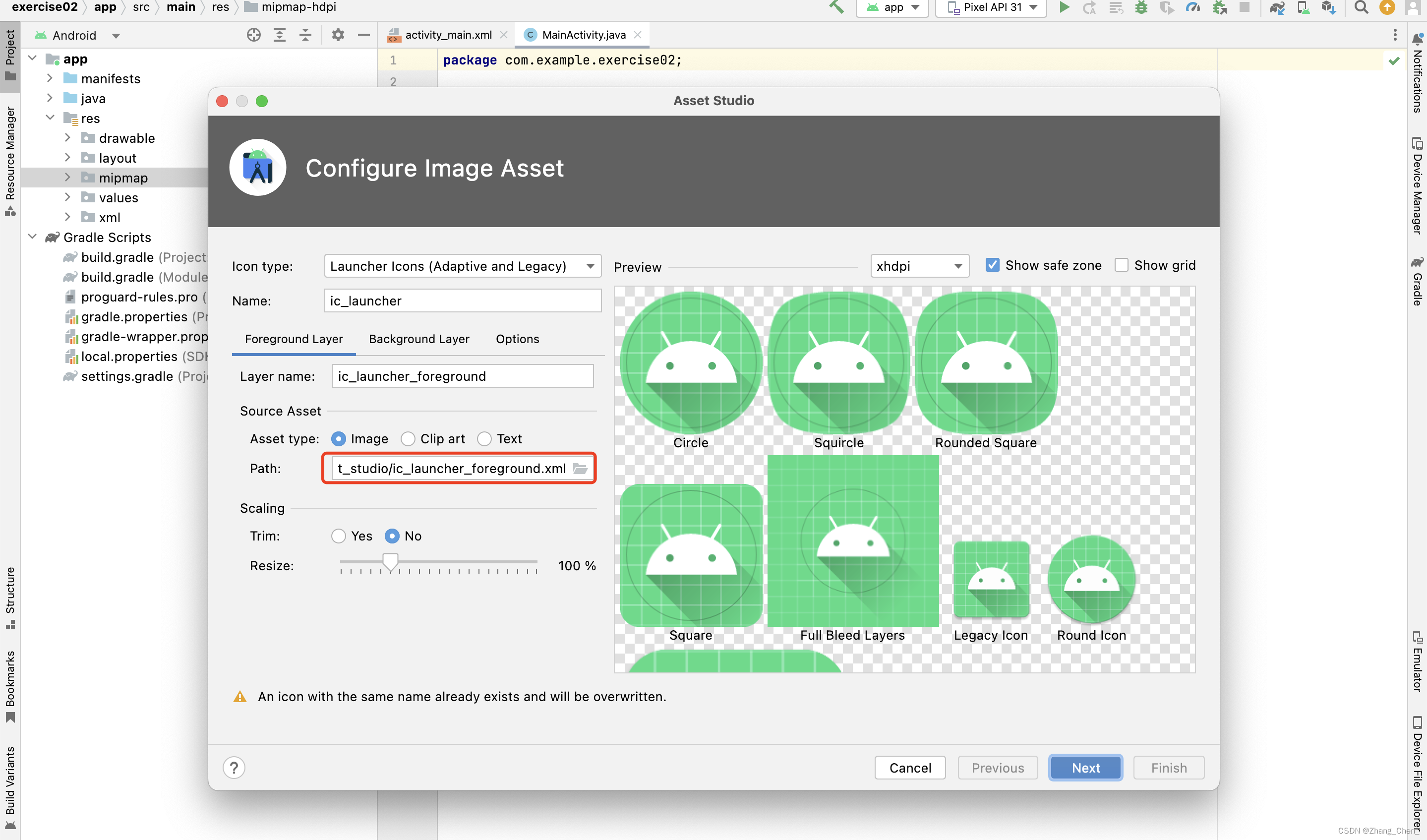Run the app with the green play icon

coord(1065,7)
